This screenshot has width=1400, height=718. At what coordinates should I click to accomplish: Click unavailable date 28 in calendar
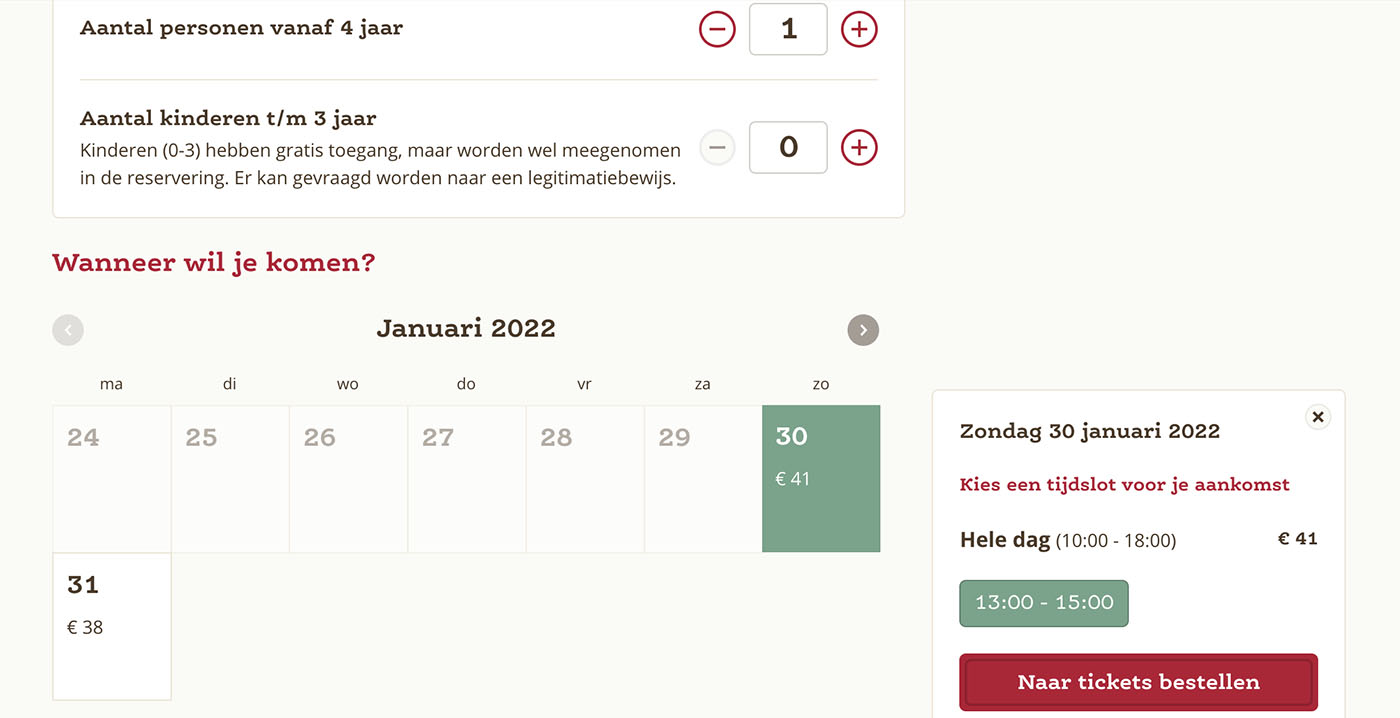click(x=585, y=479)
